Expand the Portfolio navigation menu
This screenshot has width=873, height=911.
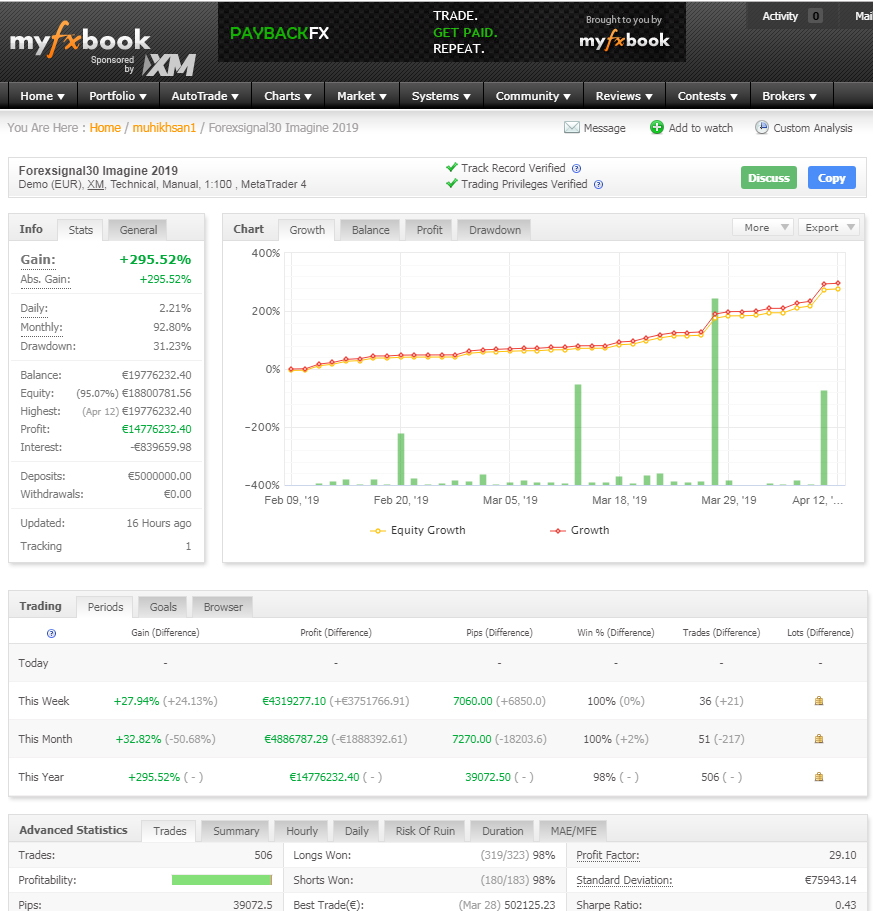click(118, 96)
